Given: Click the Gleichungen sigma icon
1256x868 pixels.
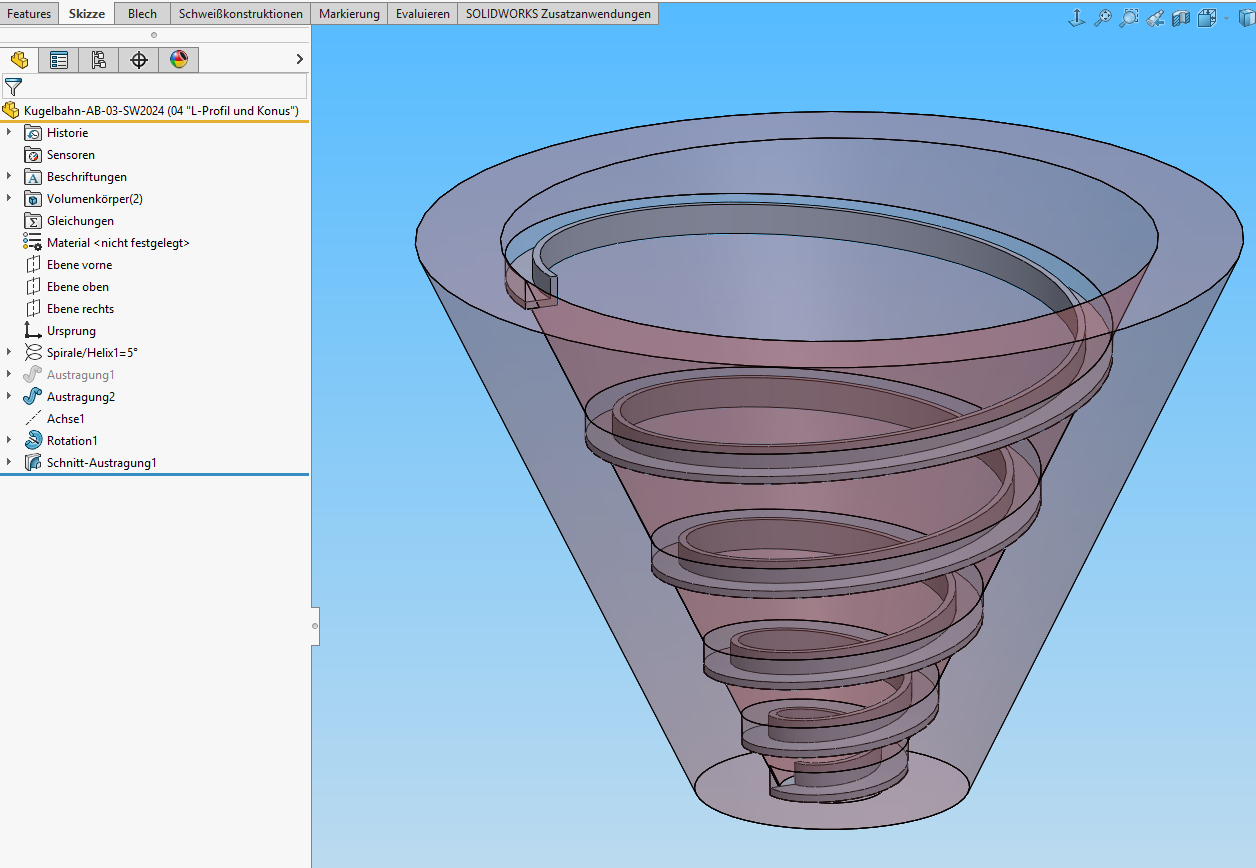Looking at the screenshot, I should click(x=32, y=221).
